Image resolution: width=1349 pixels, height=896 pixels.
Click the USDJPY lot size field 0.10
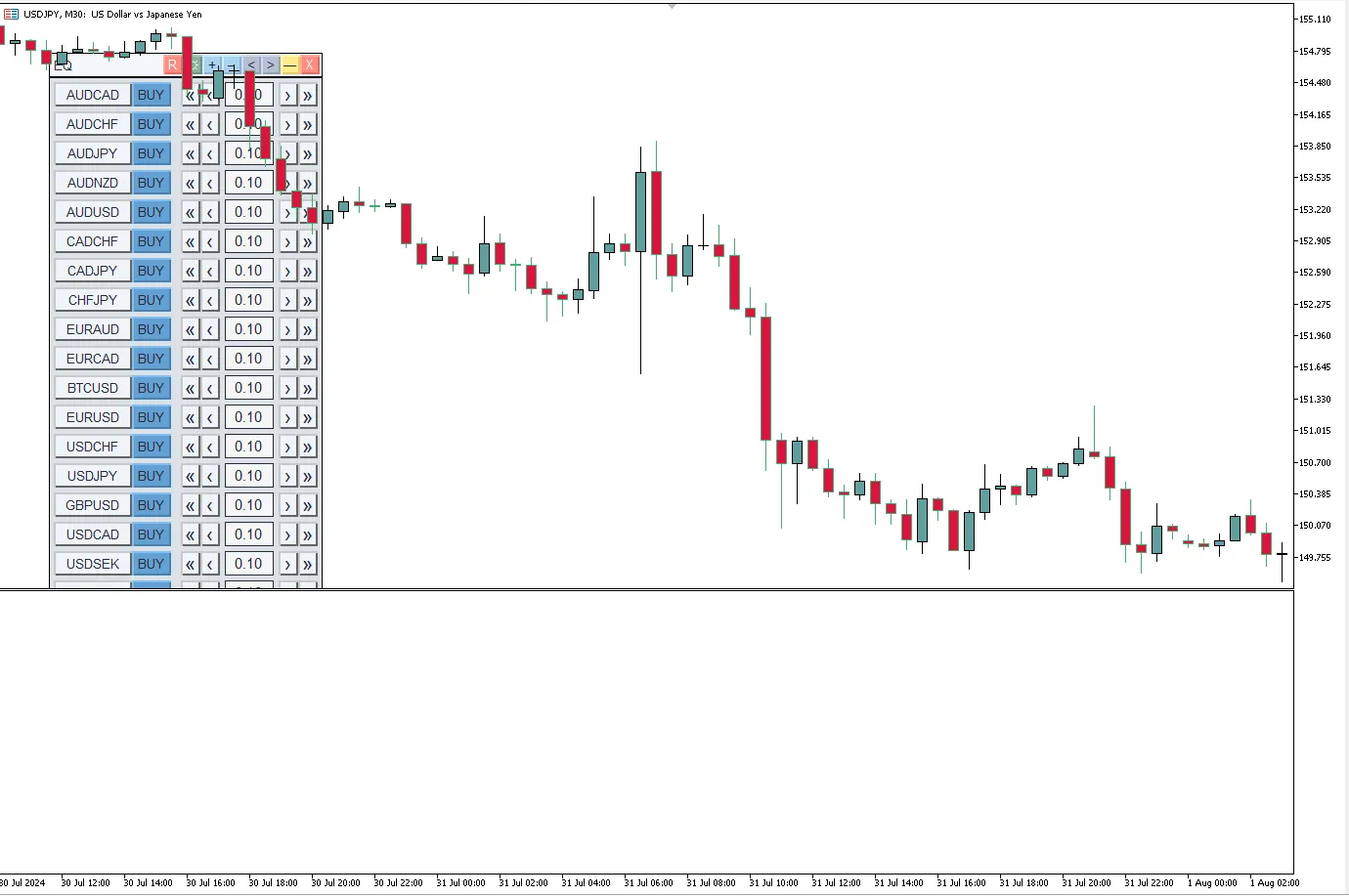[248, 476]
